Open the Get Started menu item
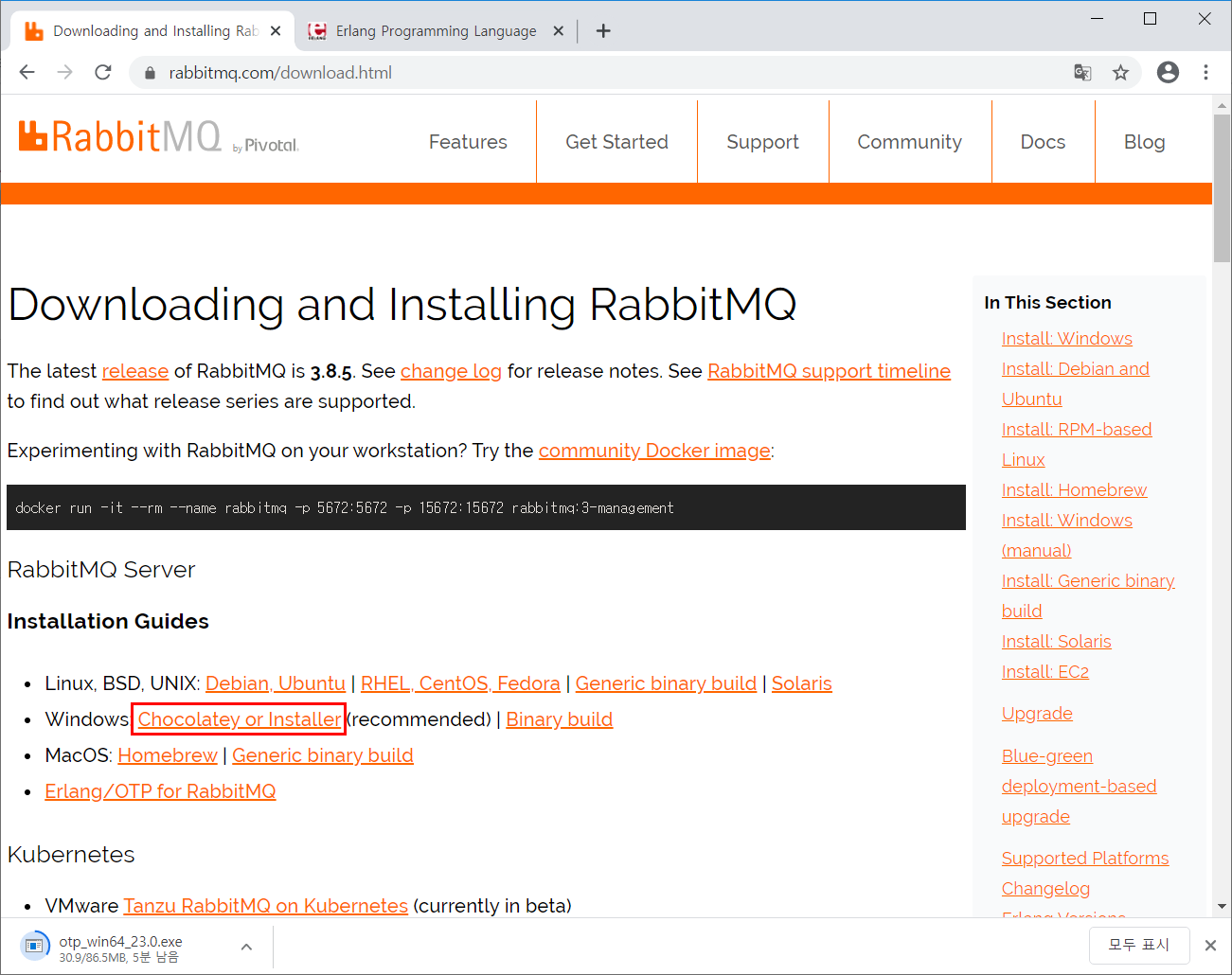The width and height of the screenshot is (1232, 975). 616,142
